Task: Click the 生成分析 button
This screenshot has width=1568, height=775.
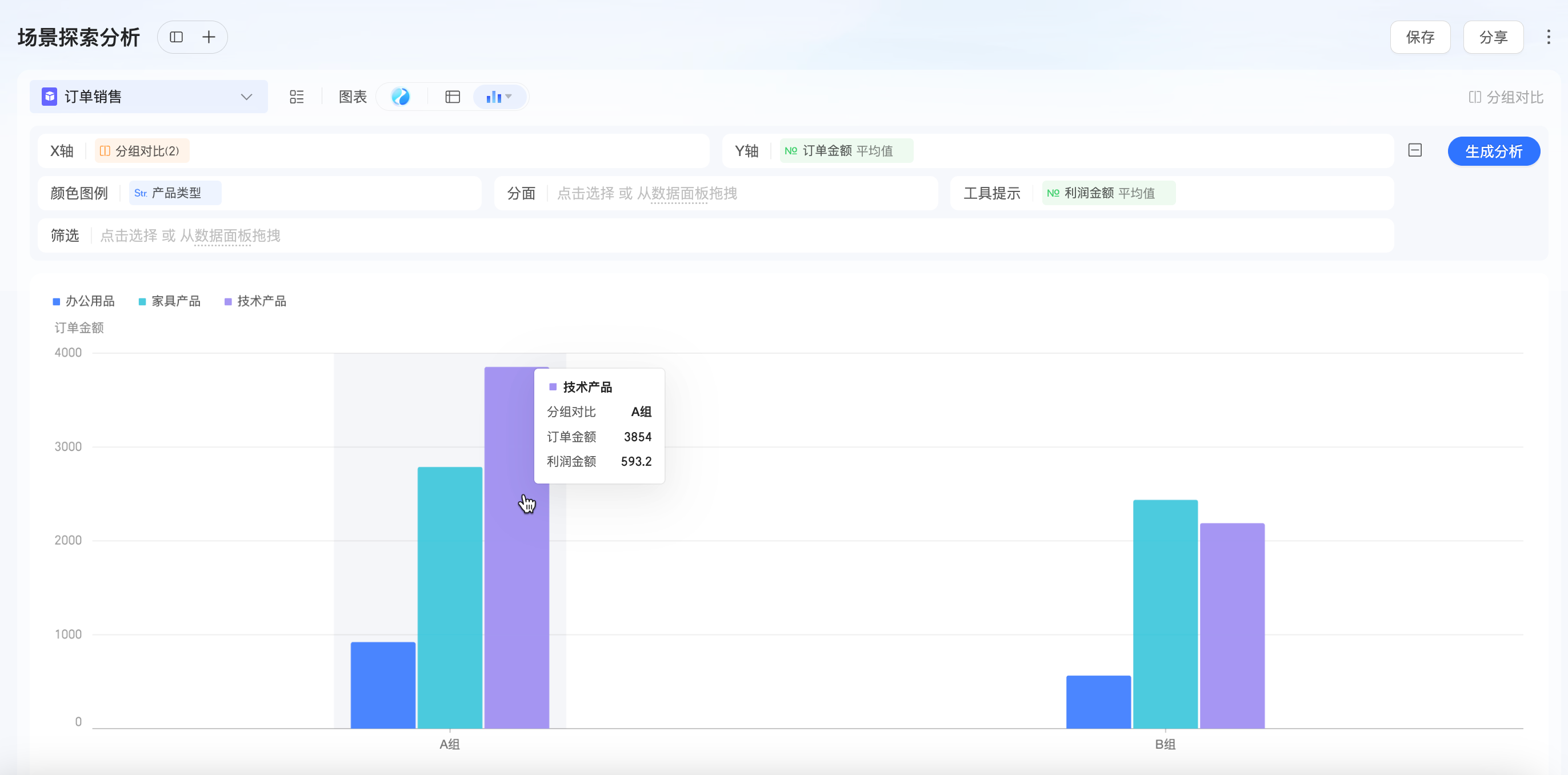Action: point(1493,151)
